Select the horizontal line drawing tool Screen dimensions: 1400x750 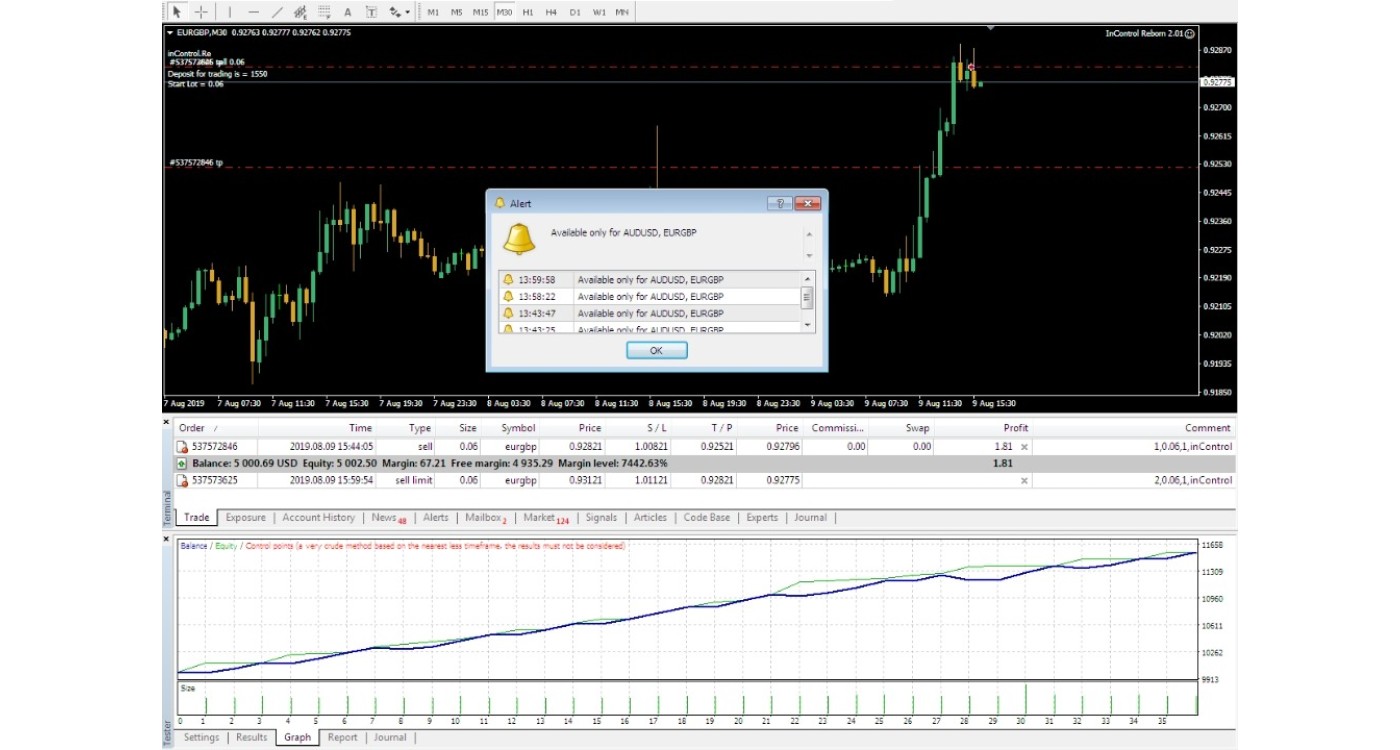coord(253,12)
